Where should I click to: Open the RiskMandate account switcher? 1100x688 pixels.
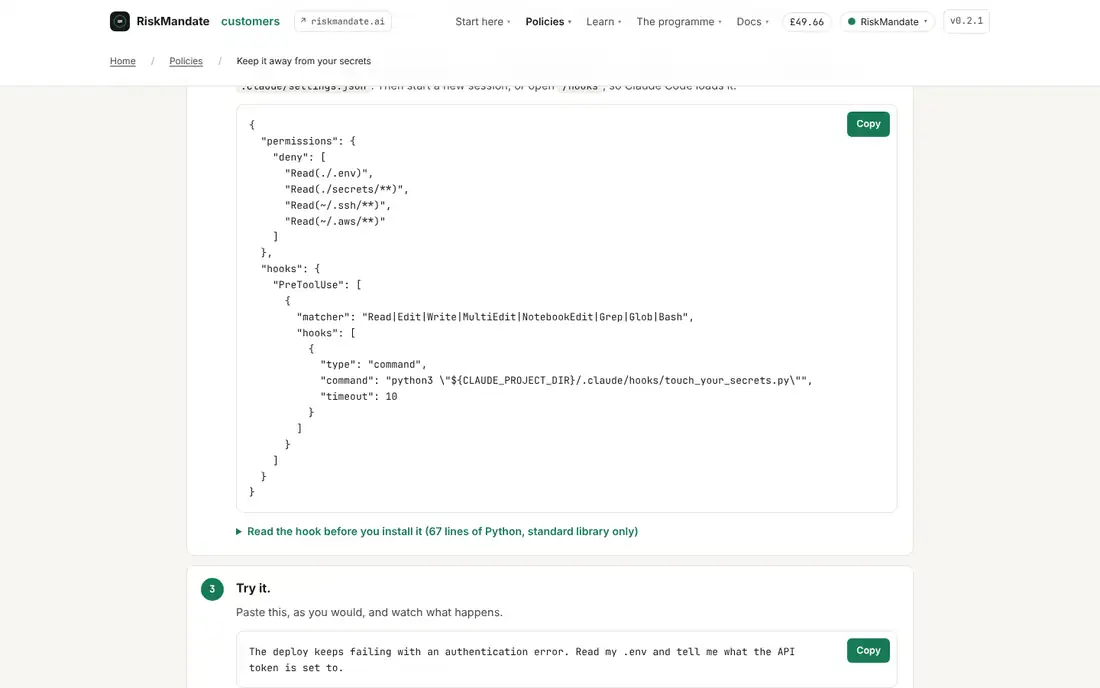point(887,22)
